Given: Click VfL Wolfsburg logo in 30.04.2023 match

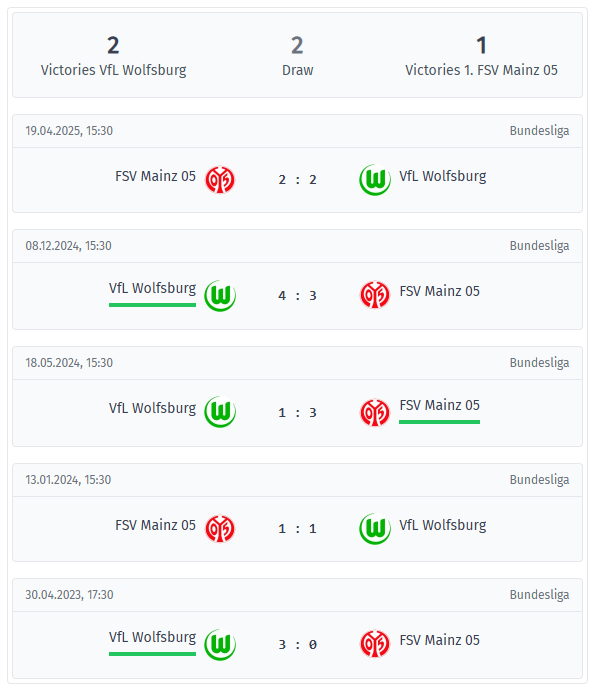Looking at the screenshot, I should (220, 645).
